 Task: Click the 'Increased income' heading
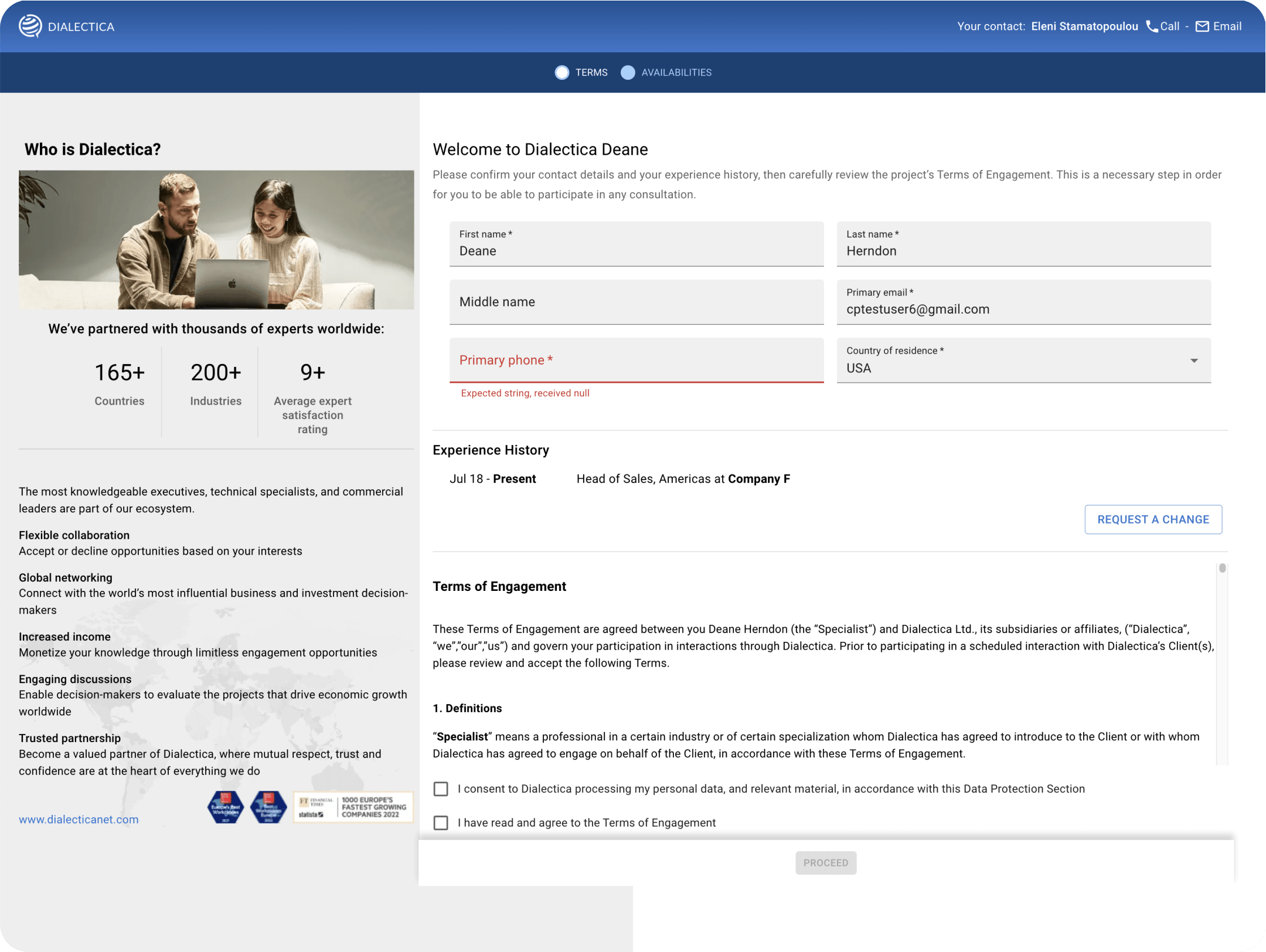[64, 637]
